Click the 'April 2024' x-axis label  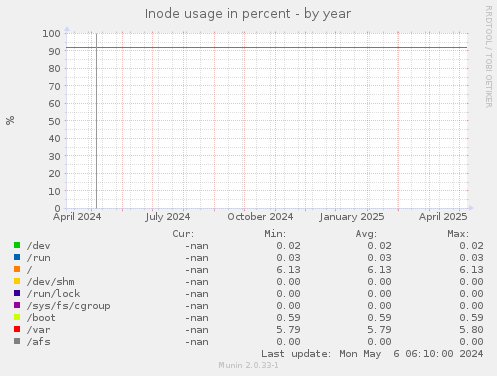(x=77, y=217)
